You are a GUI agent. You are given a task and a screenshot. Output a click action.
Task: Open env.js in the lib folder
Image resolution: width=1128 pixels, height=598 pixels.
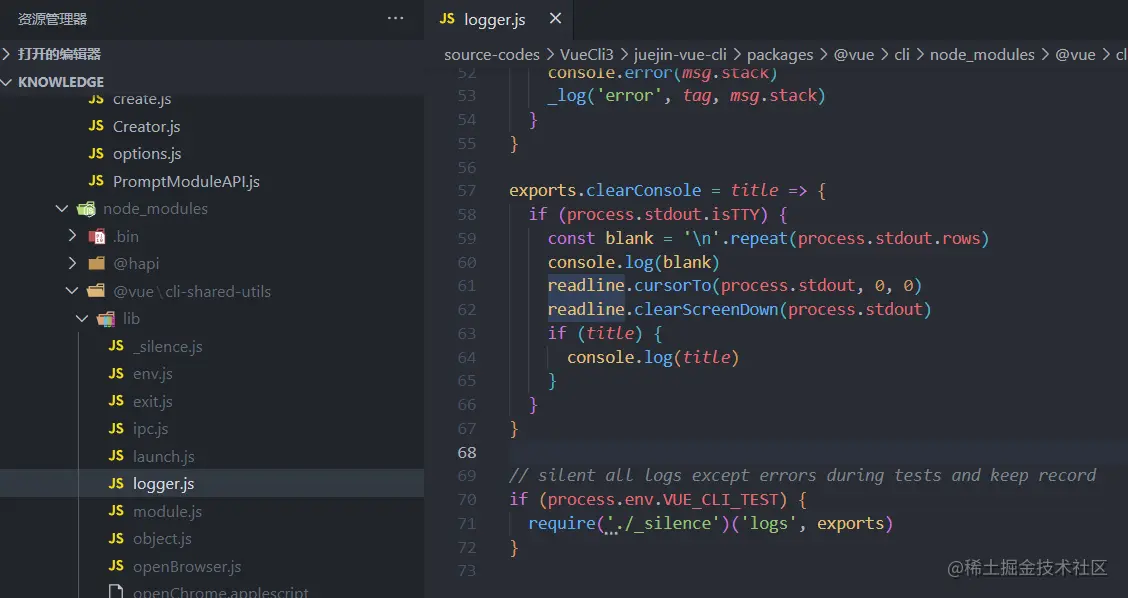[153, 373]
